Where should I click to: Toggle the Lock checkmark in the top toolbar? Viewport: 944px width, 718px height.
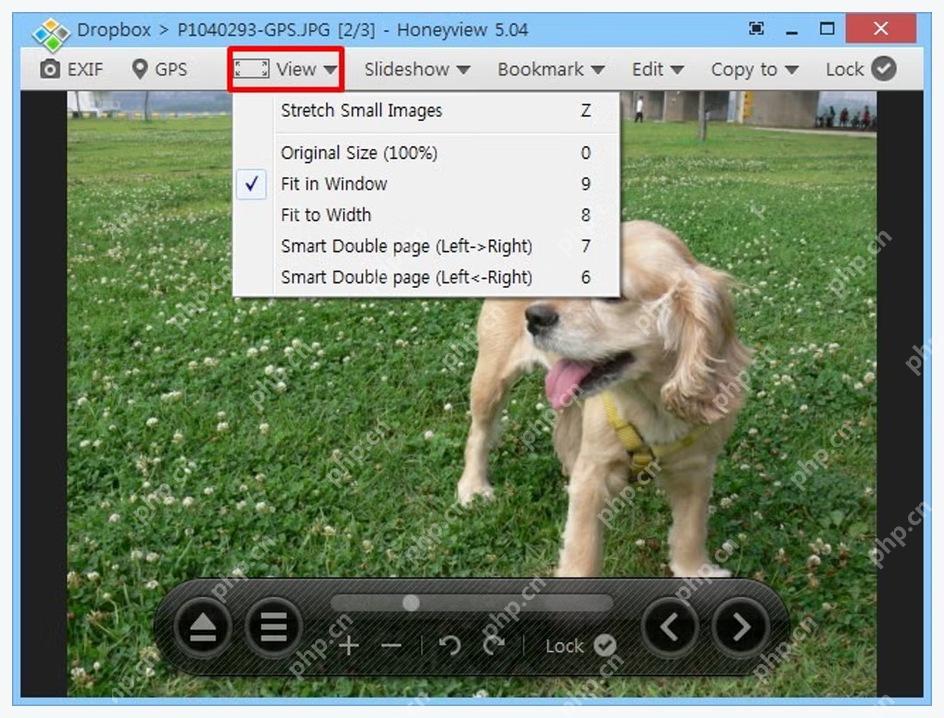pyautogui.click(x=884, y=69)
